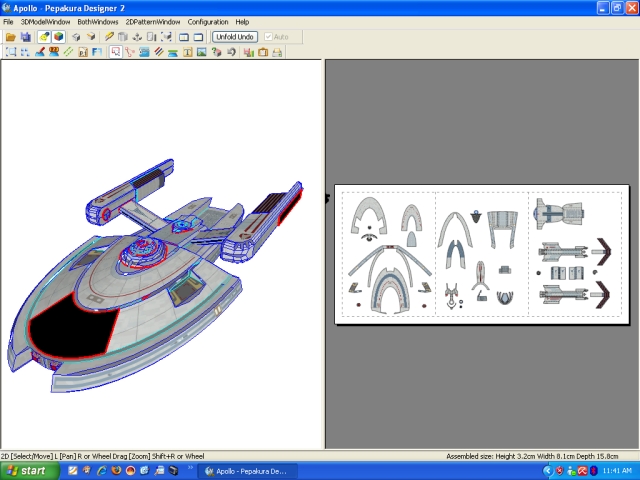
Task: Open the File menu
Action: [8, 22]
